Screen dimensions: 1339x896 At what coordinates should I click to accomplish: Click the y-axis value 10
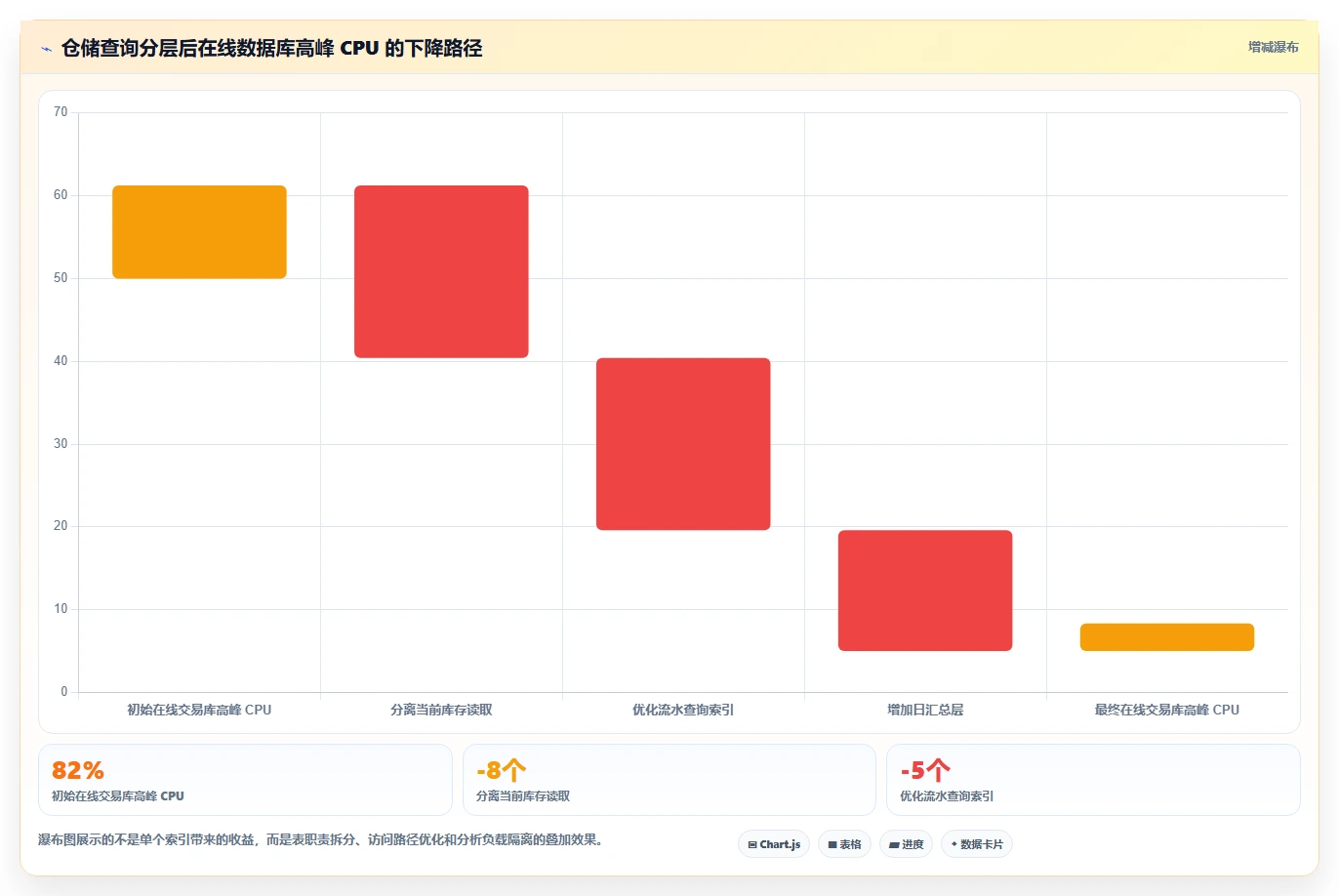61,609
